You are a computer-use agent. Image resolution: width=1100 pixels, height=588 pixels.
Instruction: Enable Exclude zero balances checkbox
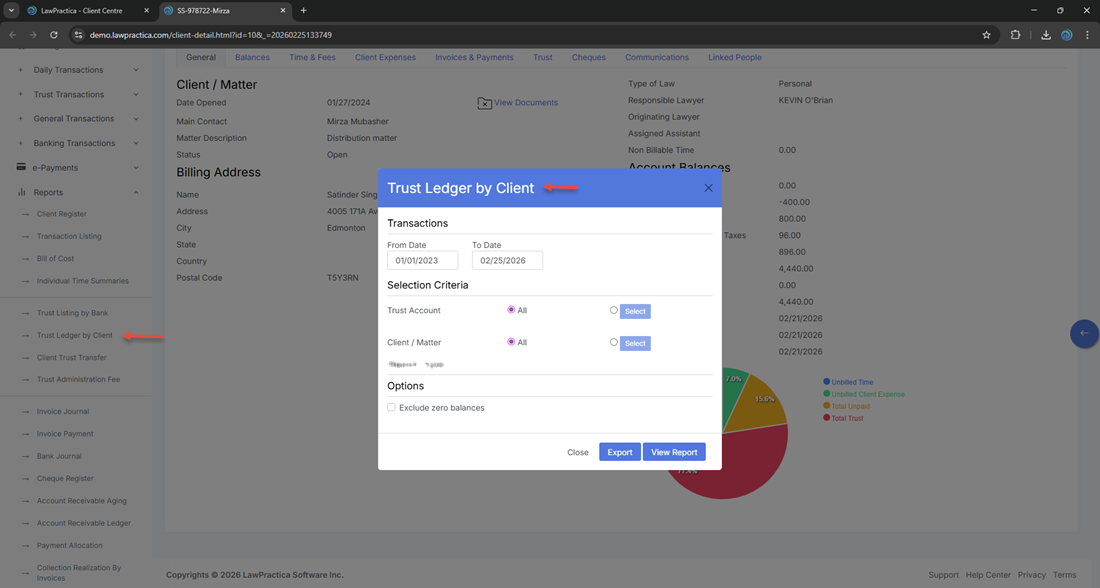[392, 407]
